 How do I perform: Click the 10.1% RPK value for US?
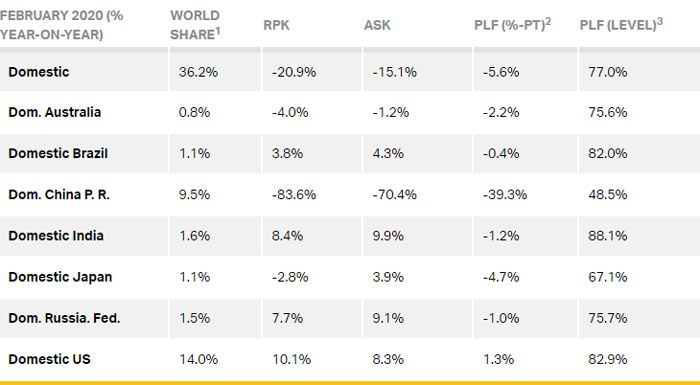click(x=291, y=360)
